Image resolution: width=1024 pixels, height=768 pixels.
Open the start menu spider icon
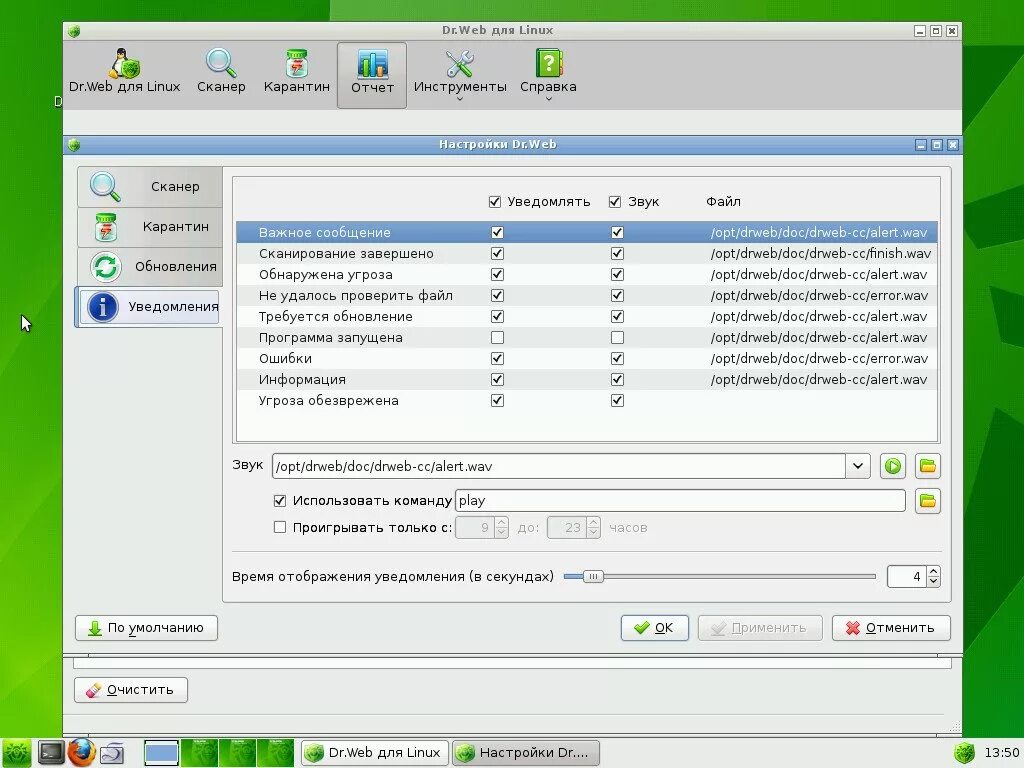[x=16, y=753]
